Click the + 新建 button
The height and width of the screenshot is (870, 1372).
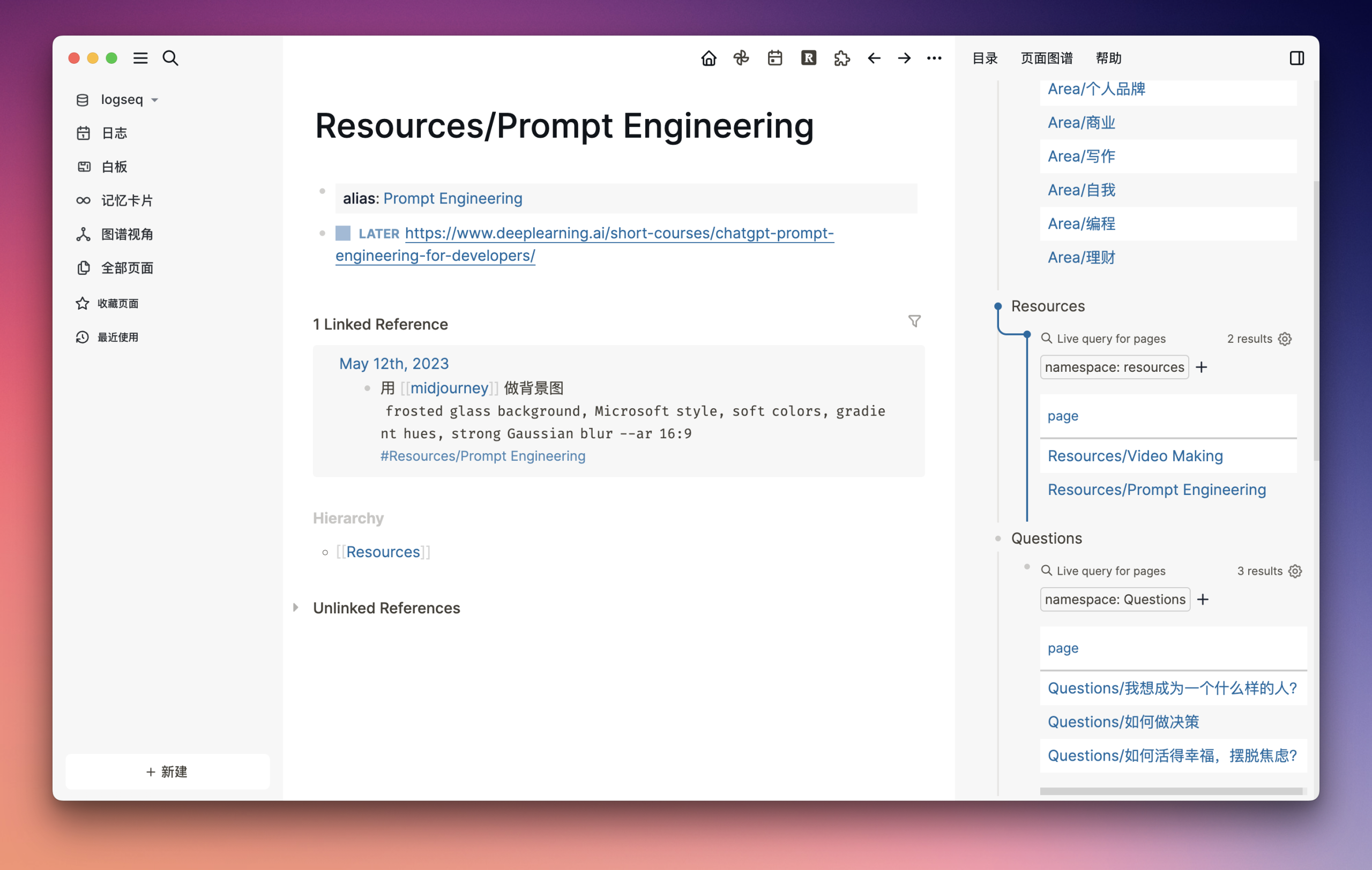click(167, 771)
